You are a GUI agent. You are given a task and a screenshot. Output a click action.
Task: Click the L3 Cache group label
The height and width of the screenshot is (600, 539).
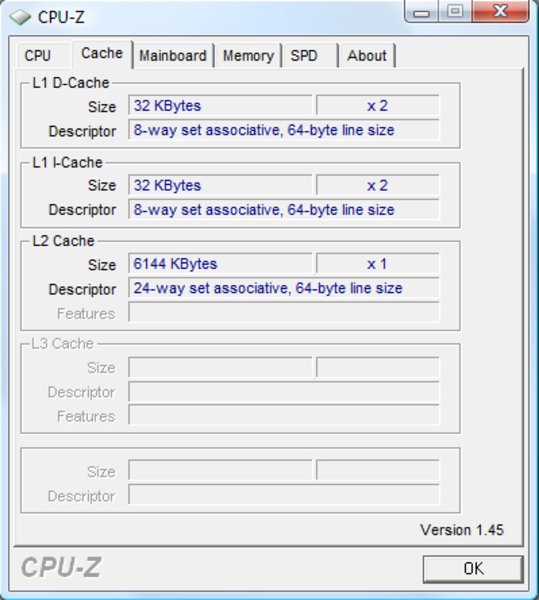tap(62, 344)
